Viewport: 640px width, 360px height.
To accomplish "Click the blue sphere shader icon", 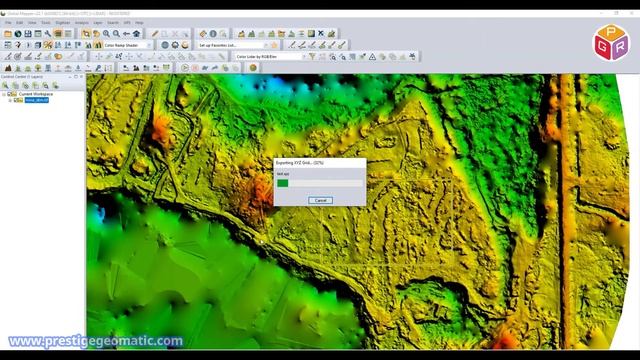I will tap(165, 45).
